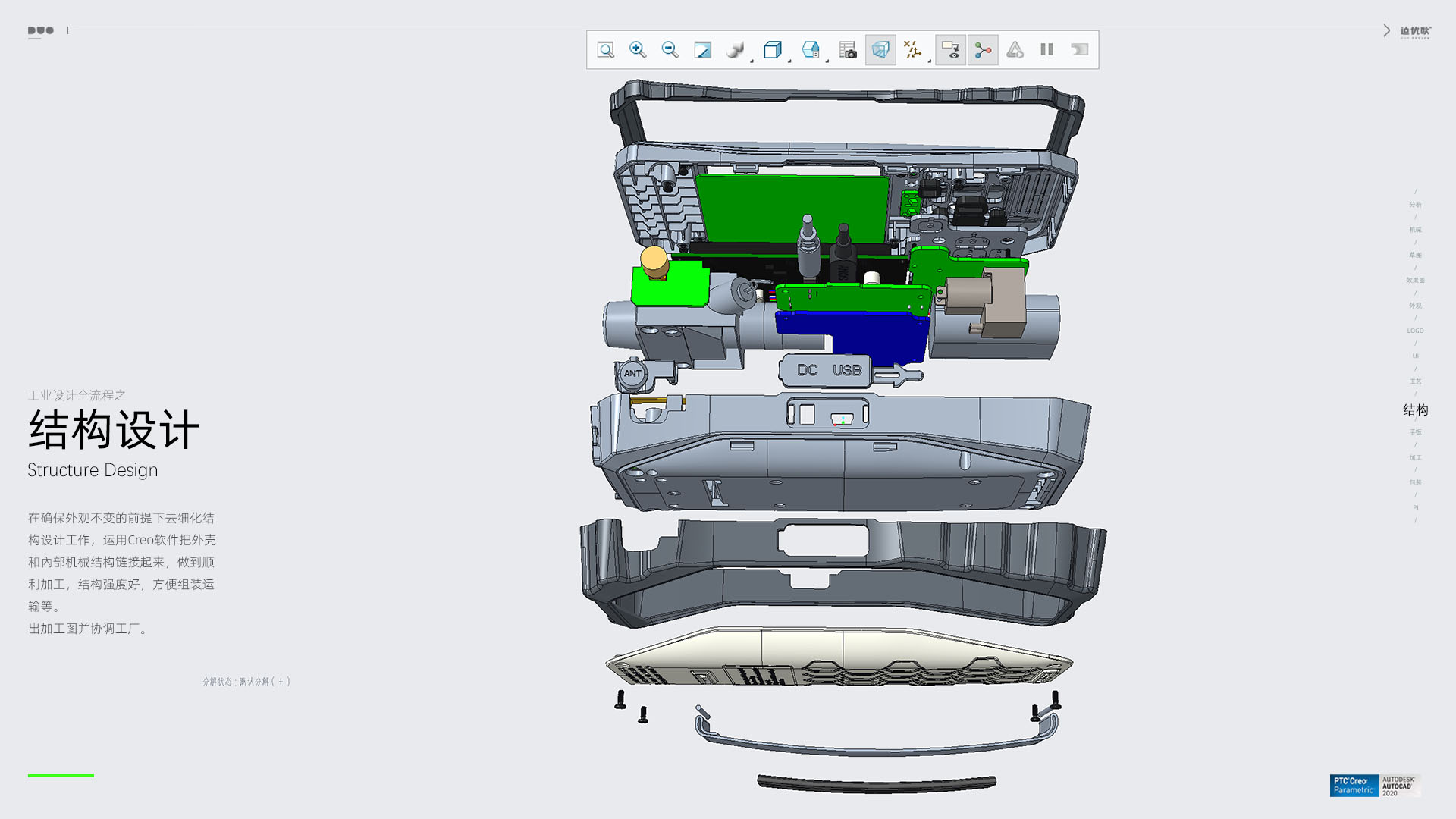Toggle Perspective View button

(880, 50)
